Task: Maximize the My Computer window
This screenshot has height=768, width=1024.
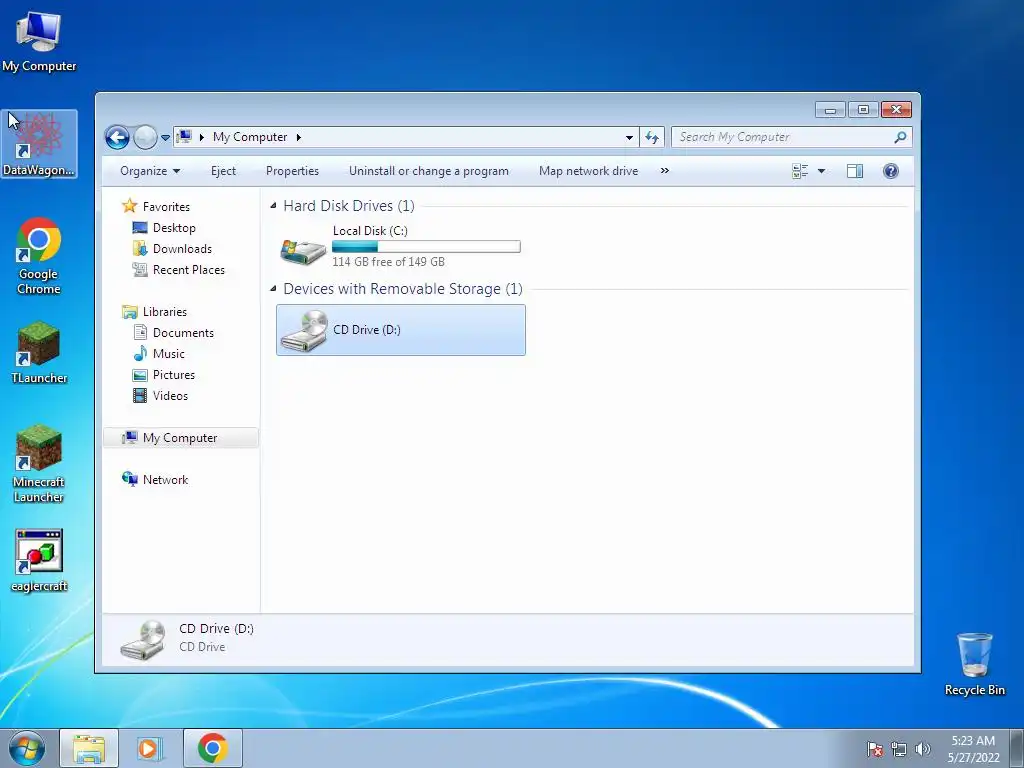Action: 863,110
